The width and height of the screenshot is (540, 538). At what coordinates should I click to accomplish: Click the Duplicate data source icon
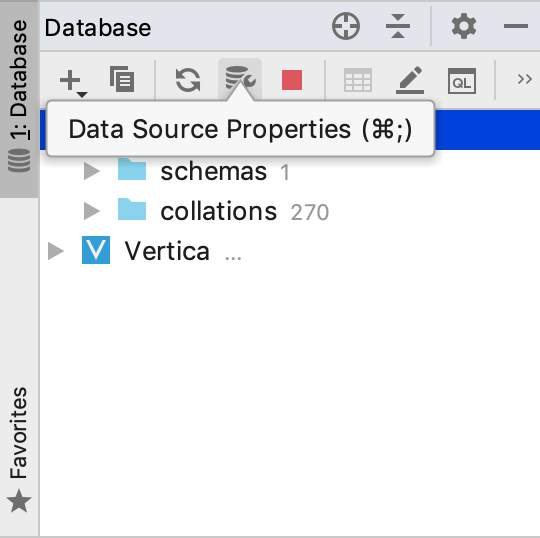(x=122, y=79)
